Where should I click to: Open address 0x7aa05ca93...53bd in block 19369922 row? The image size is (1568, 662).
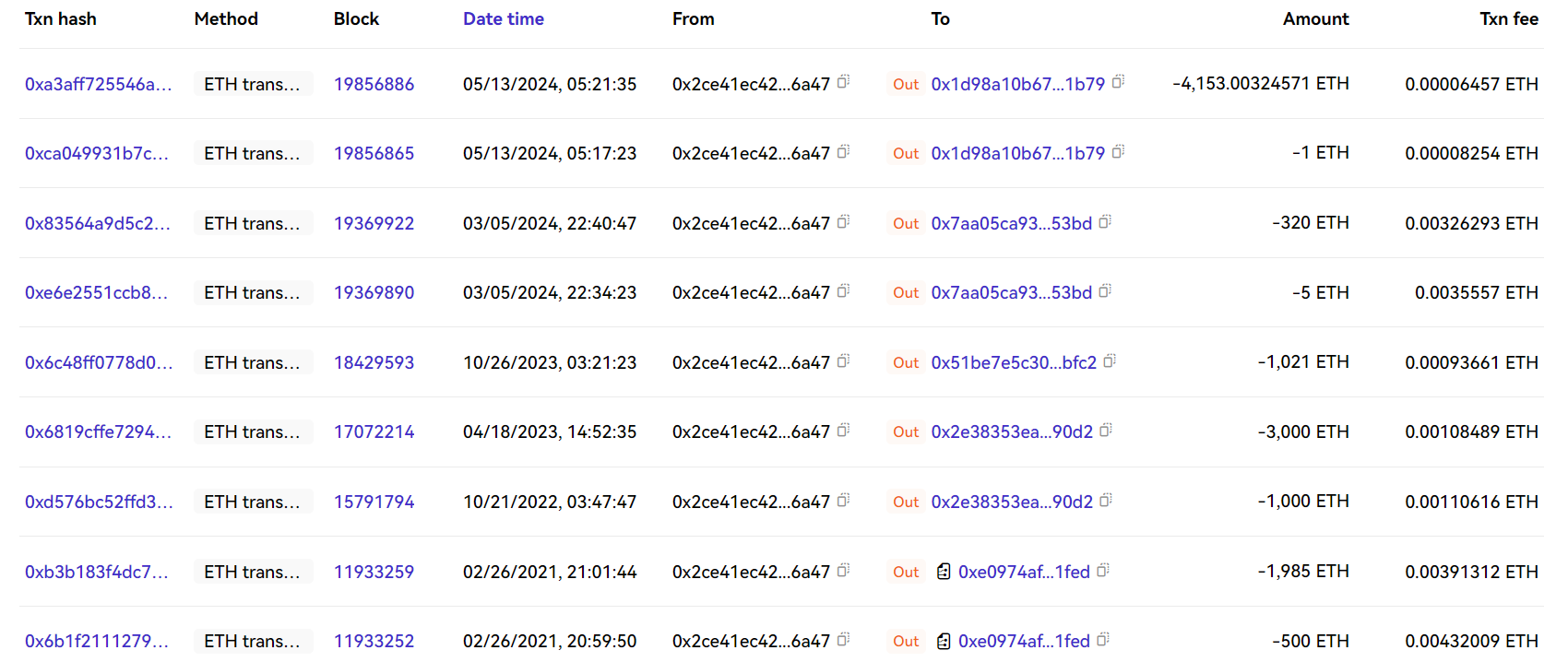pos(1011,223)
